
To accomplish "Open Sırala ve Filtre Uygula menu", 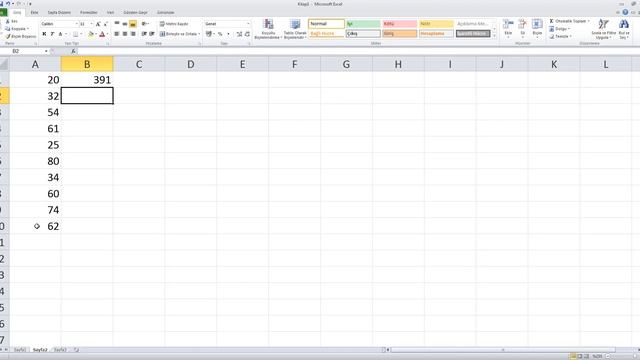I will pyautogui.click(x=603, y=29).
